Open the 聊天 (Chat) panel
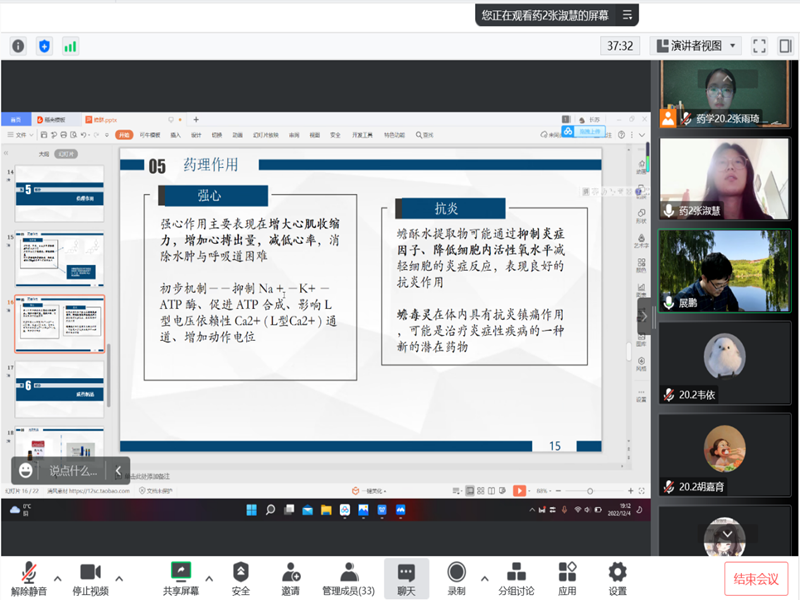The width and height of the screenshot is (800, 600). (406, 573)
